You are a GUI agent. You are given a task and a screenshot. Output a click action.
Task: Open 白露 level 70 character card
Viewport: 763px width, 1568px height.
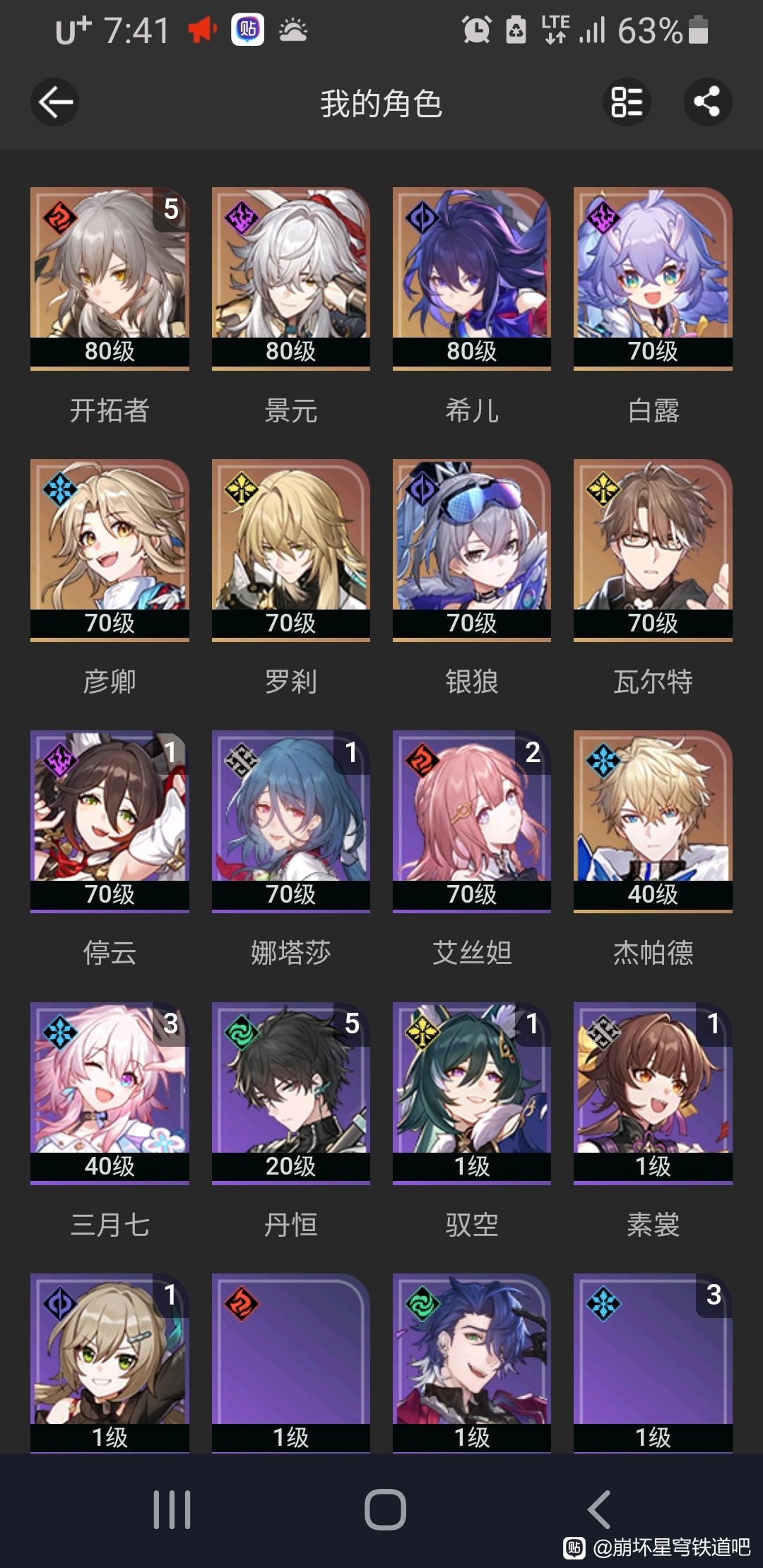[x=653, y=278]
